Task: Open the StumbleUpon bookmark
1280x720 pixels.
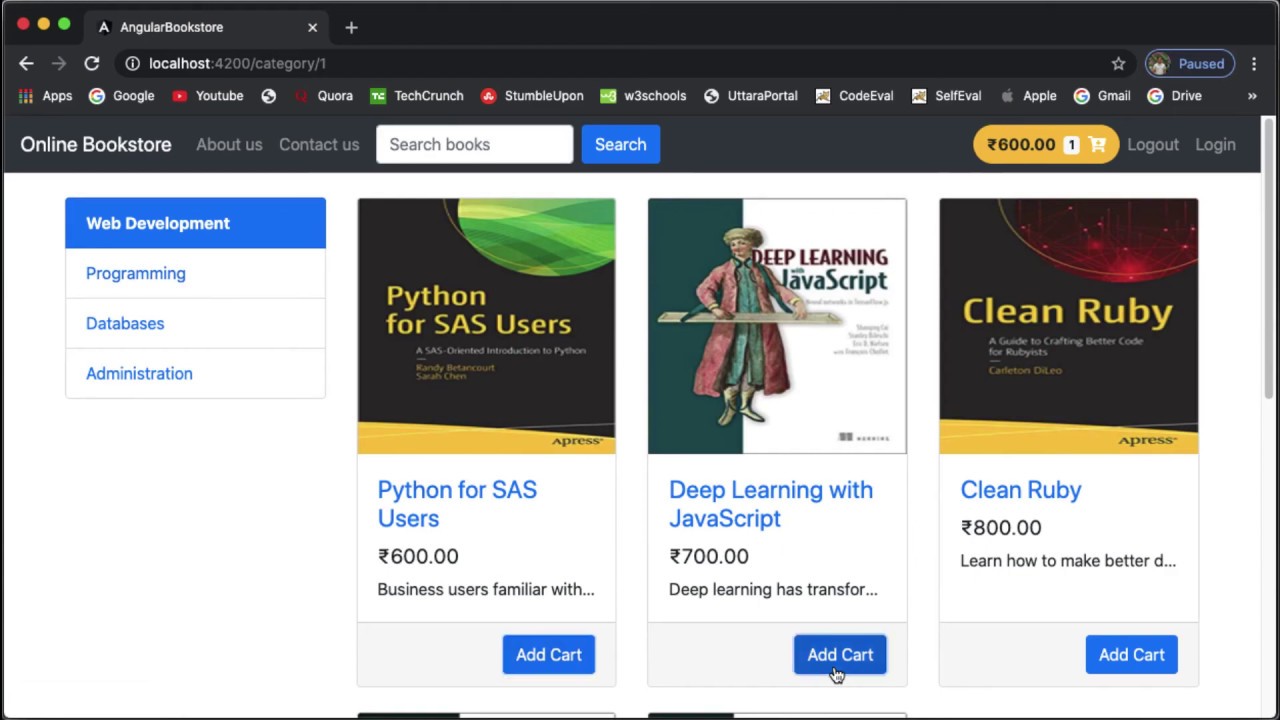Action: [x=532, y=96]
